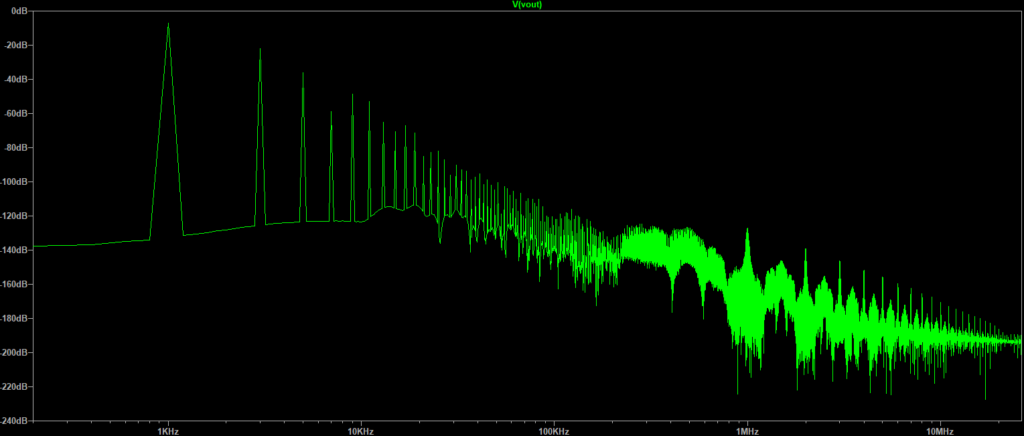The height and width of the screenshot is (436, 1024).
Task: Click the -20dB vertical axis label
Action: point(15,45)
